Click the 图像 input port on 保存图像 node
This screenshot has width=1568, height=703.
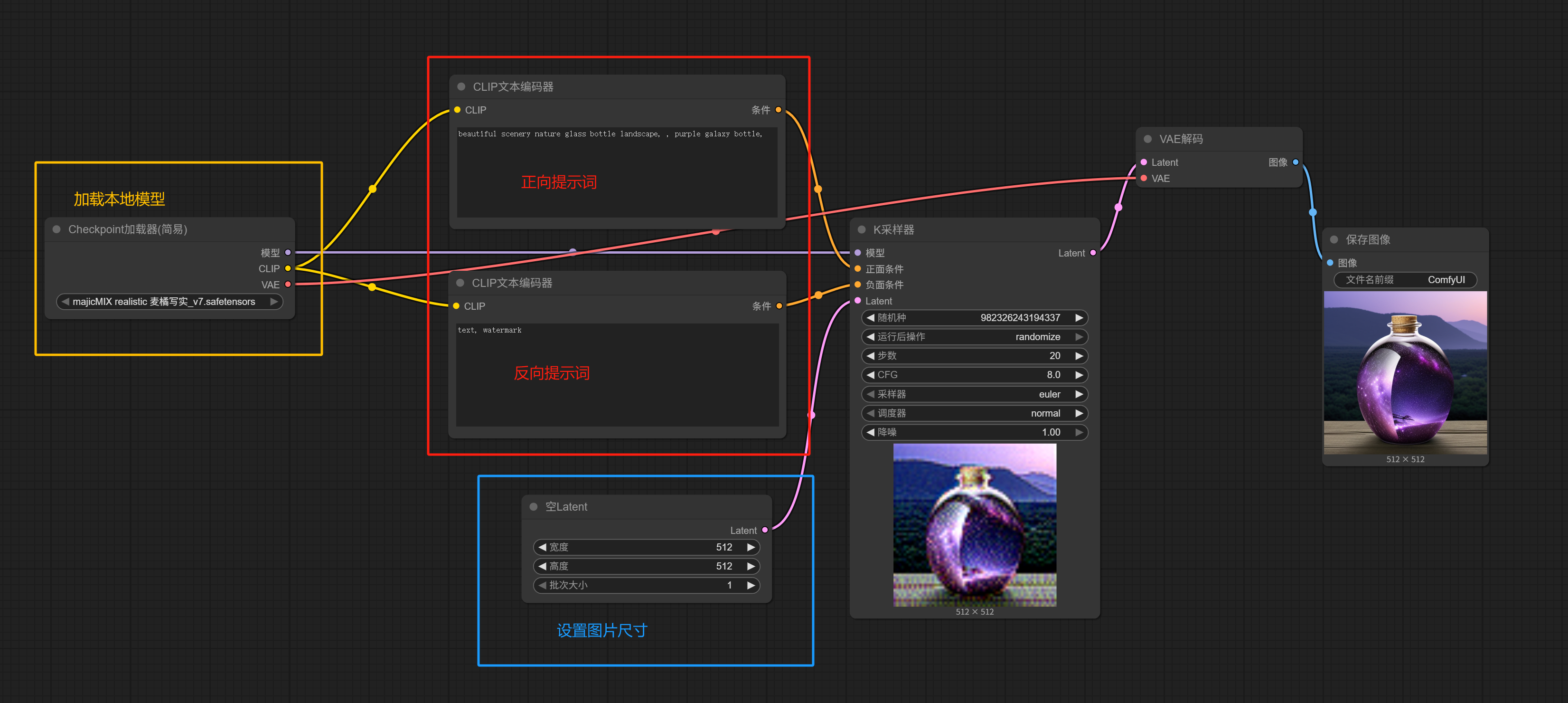click(x=1330, y=263)
